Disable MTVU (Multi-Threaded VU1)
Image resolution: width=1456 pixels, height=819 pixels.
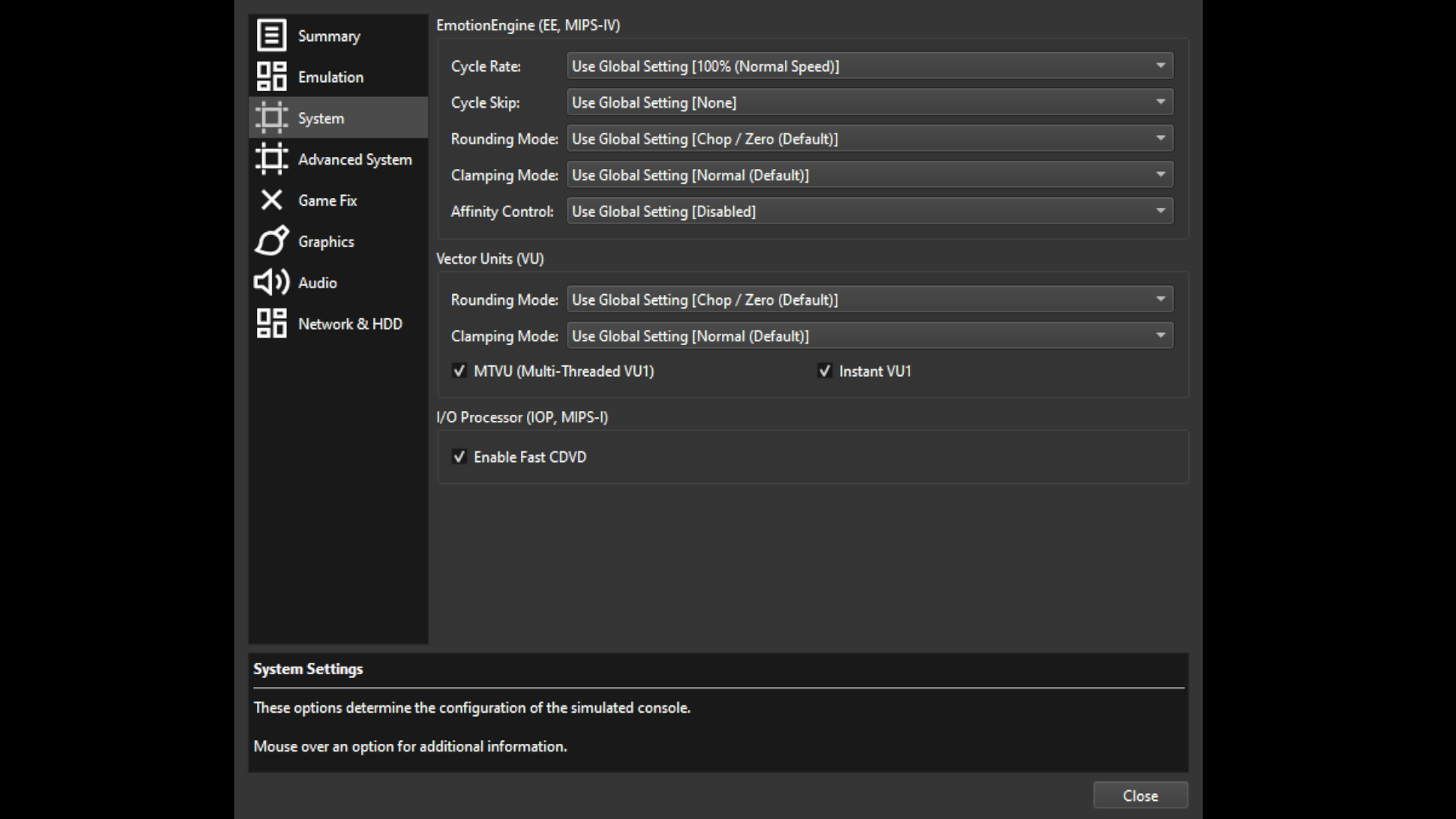460,371
